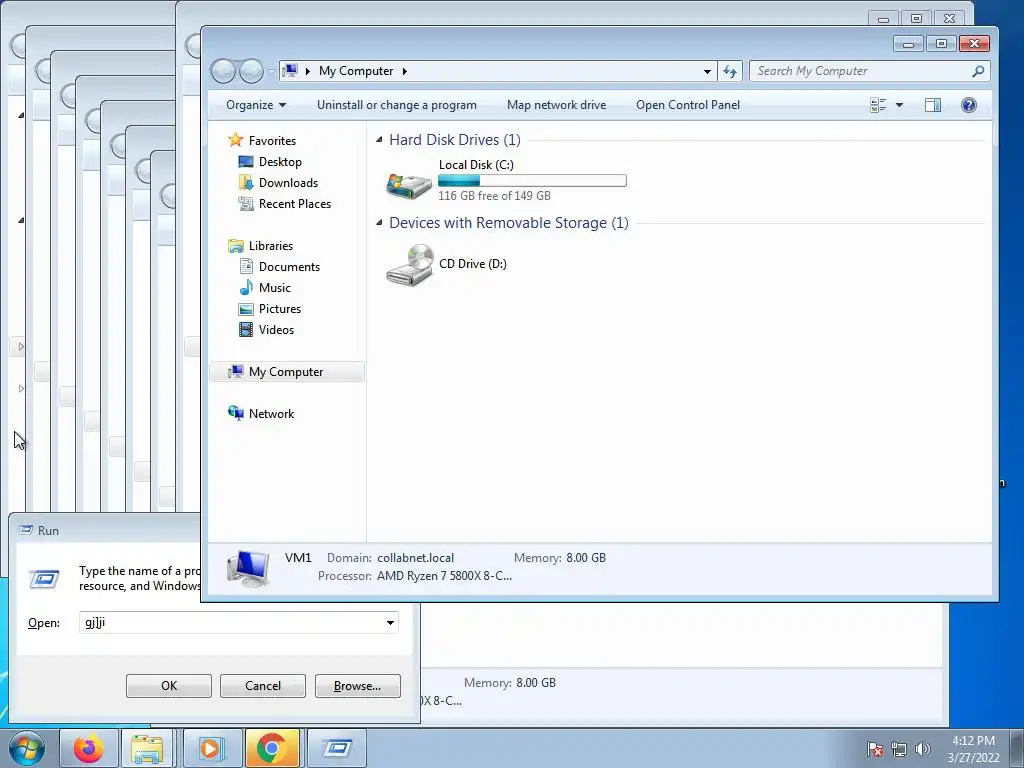
Task: Open the Organize dropdown menu
Action: point(256,105)
